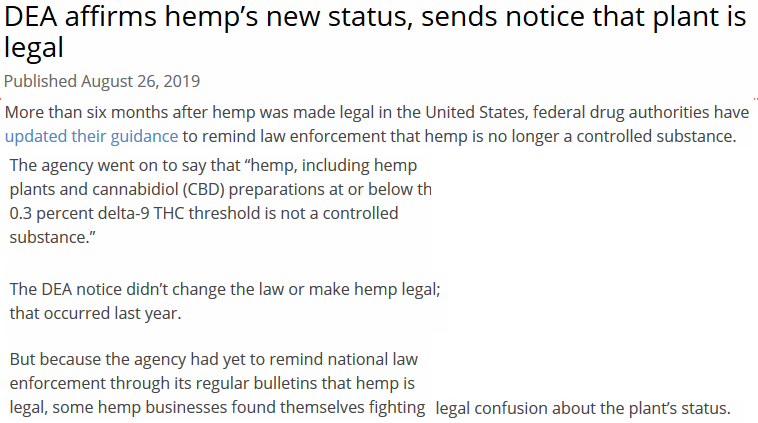Click the paragraph starting 'But because the agency'

tap(370, 383)
